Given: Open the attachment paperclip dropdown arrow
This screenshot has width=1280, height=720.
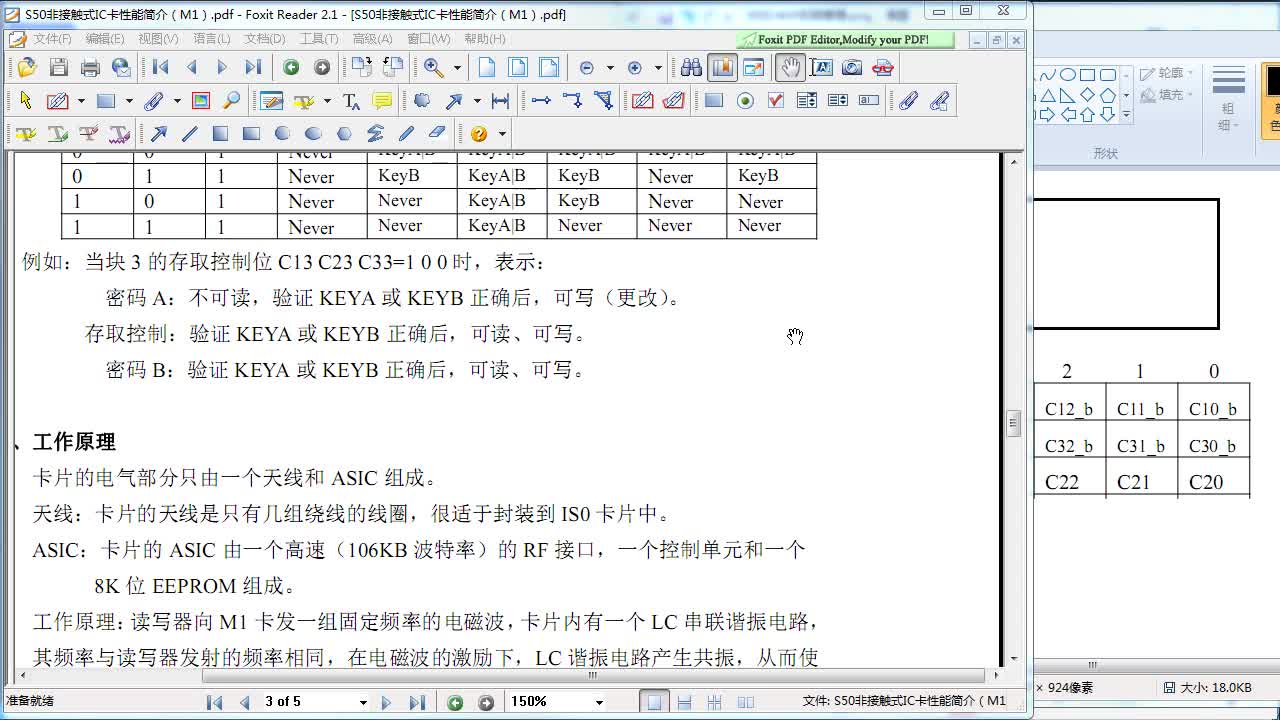Looking at the screenshot, I should click(177, 101).
